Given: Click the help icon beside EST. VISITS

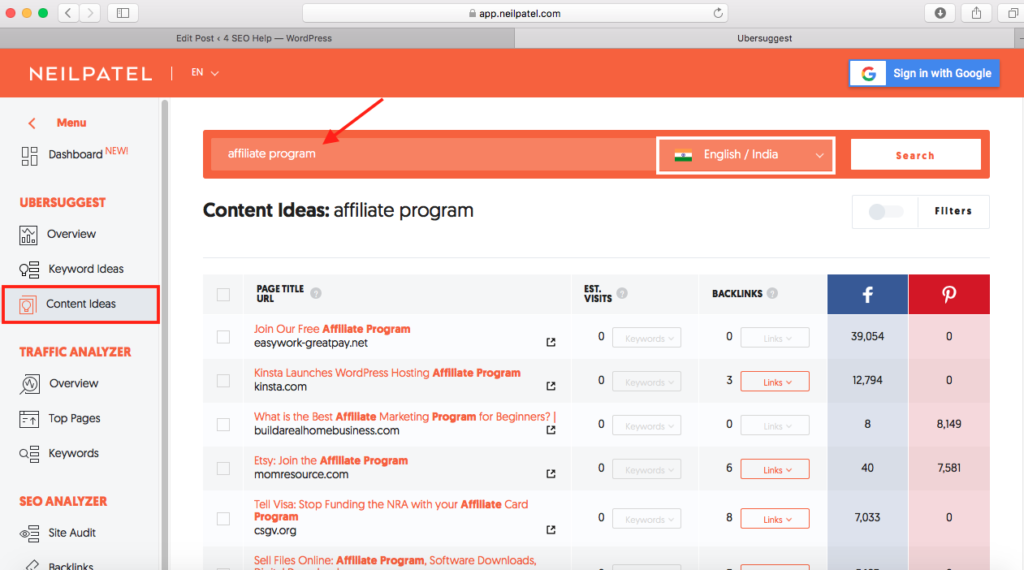Looking at the screenshot, I should tap(622, 293).
